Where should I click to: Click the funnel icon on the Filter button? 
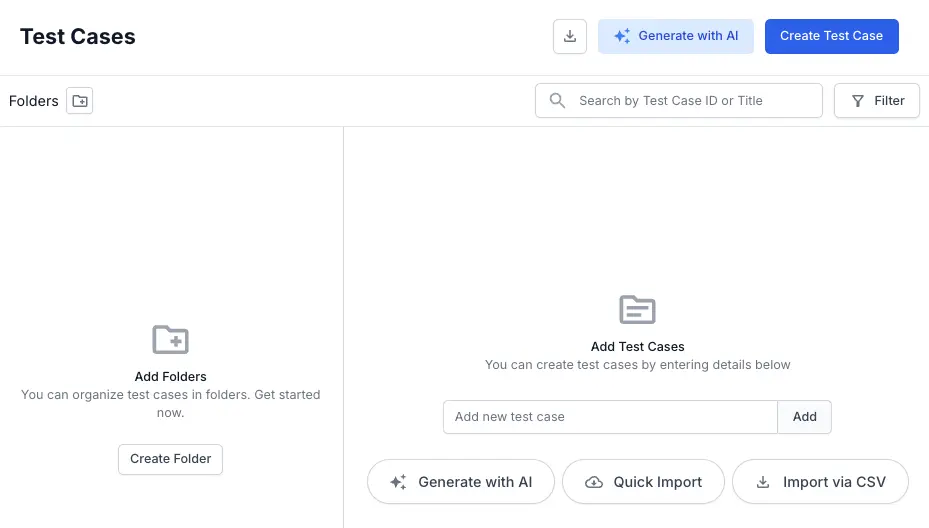coord(858,101)
